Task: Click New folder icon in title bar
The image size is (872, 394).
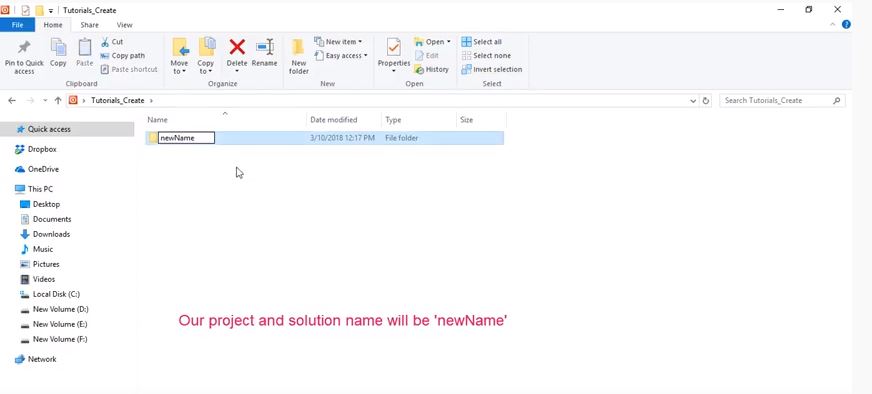Action: click(x=39, y=10)
